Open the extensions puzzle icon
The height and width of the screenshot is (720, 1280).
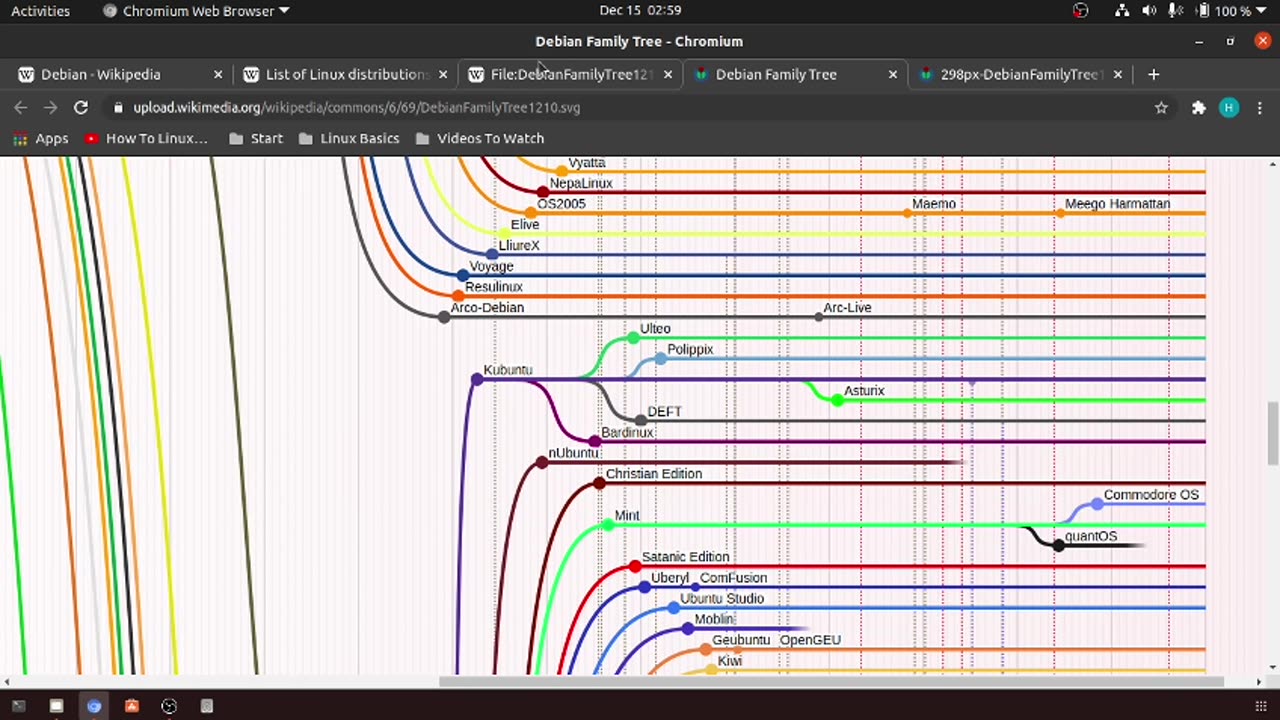1198,107
